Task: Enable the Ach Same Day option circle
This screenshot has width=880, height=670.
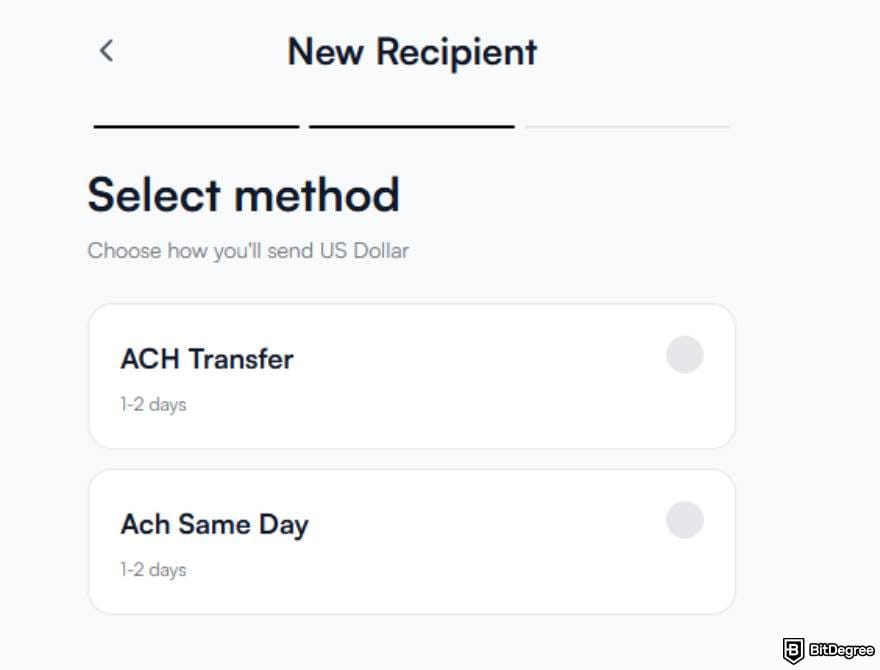Action: coord(684,520)
